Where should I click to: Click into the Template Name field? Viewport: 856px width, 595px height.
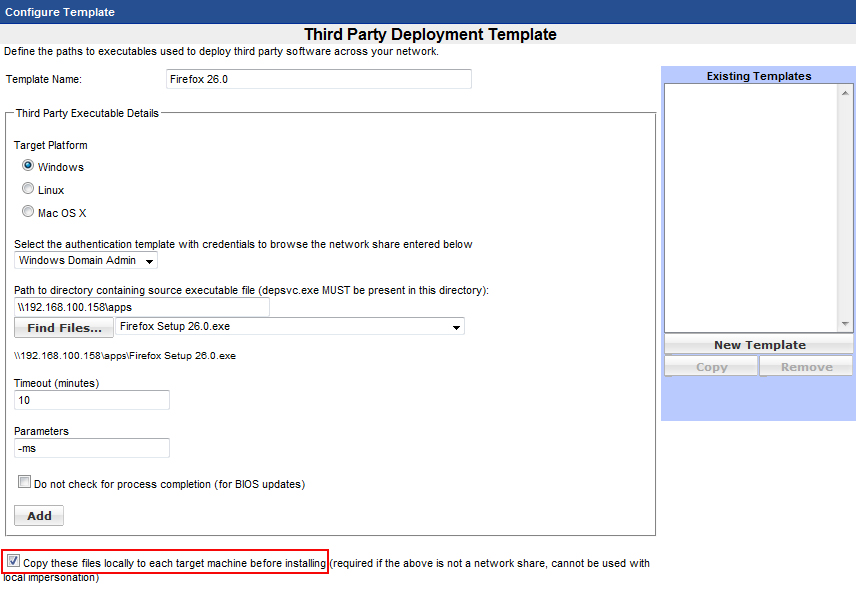(318, 79)
